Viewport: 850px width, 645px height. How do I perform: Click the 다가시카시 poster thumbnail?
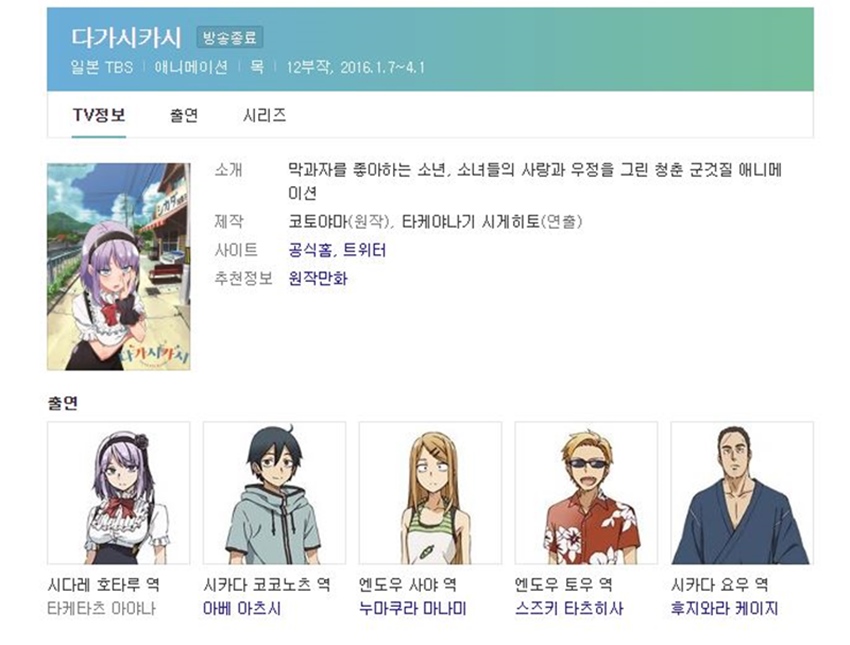pos(119,267)
